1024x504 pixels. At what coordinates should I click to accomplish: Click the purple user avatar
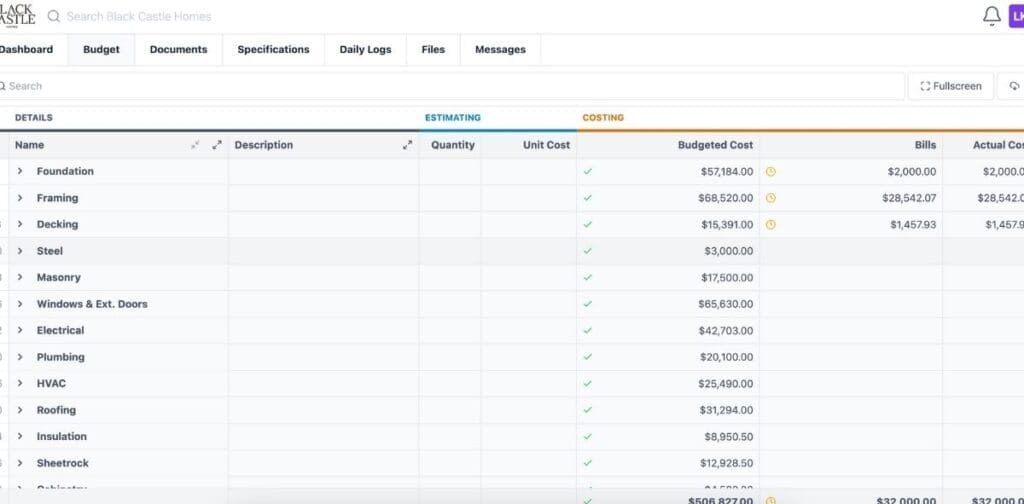coord(1015,16)
